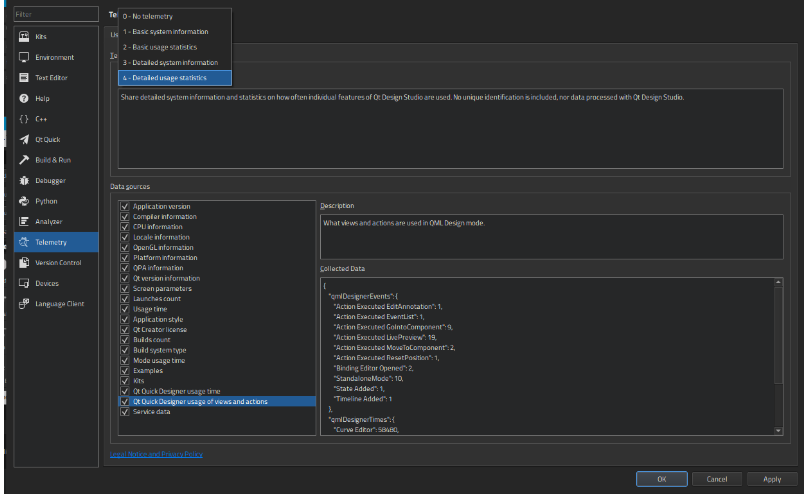
Task: Select the 'Build system type' row
Action: (x=217, y=350)
